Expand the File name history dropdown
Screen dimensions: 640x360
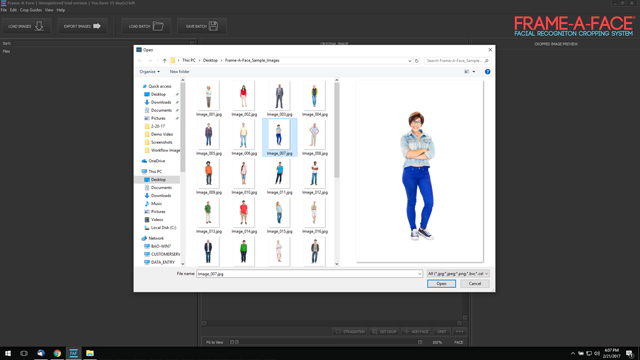[419, 274]
